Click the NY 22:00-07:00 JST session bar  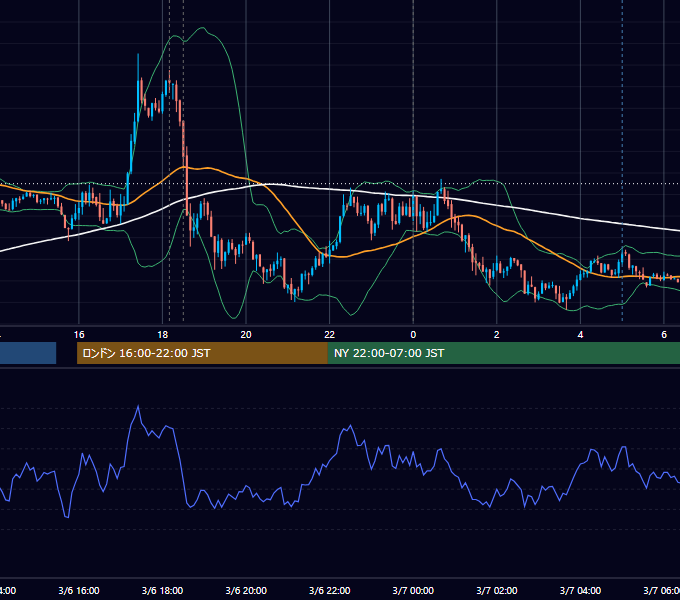tap(503, 353)
